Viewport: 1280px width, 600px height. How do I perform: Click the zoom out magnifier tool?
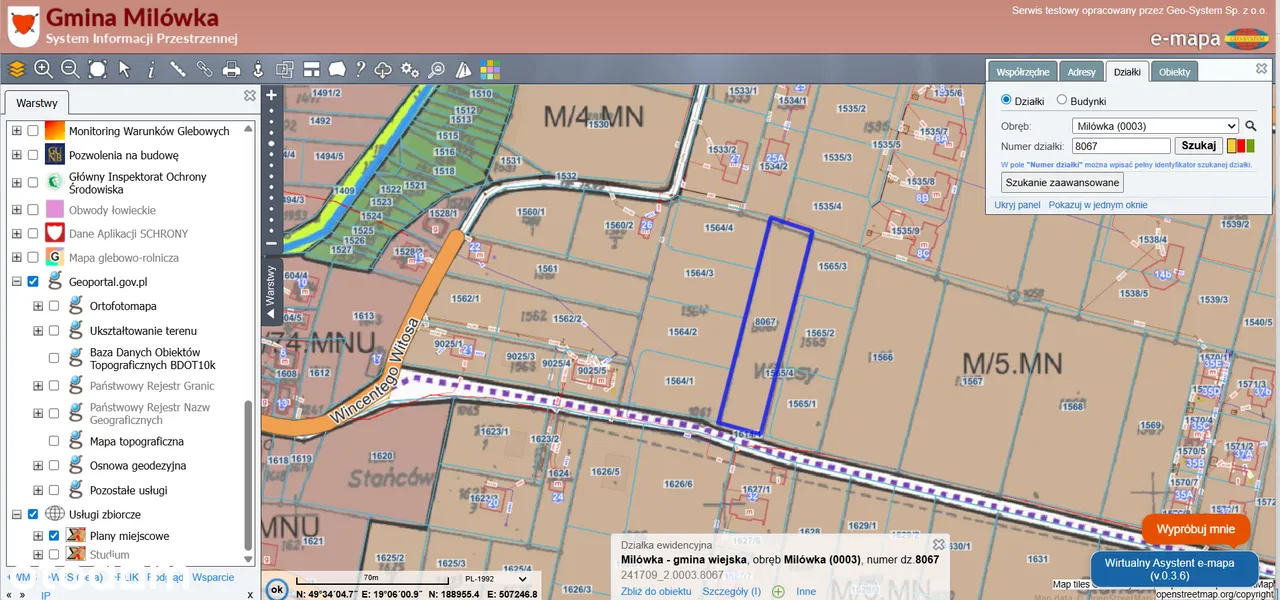tap(70, 69)
